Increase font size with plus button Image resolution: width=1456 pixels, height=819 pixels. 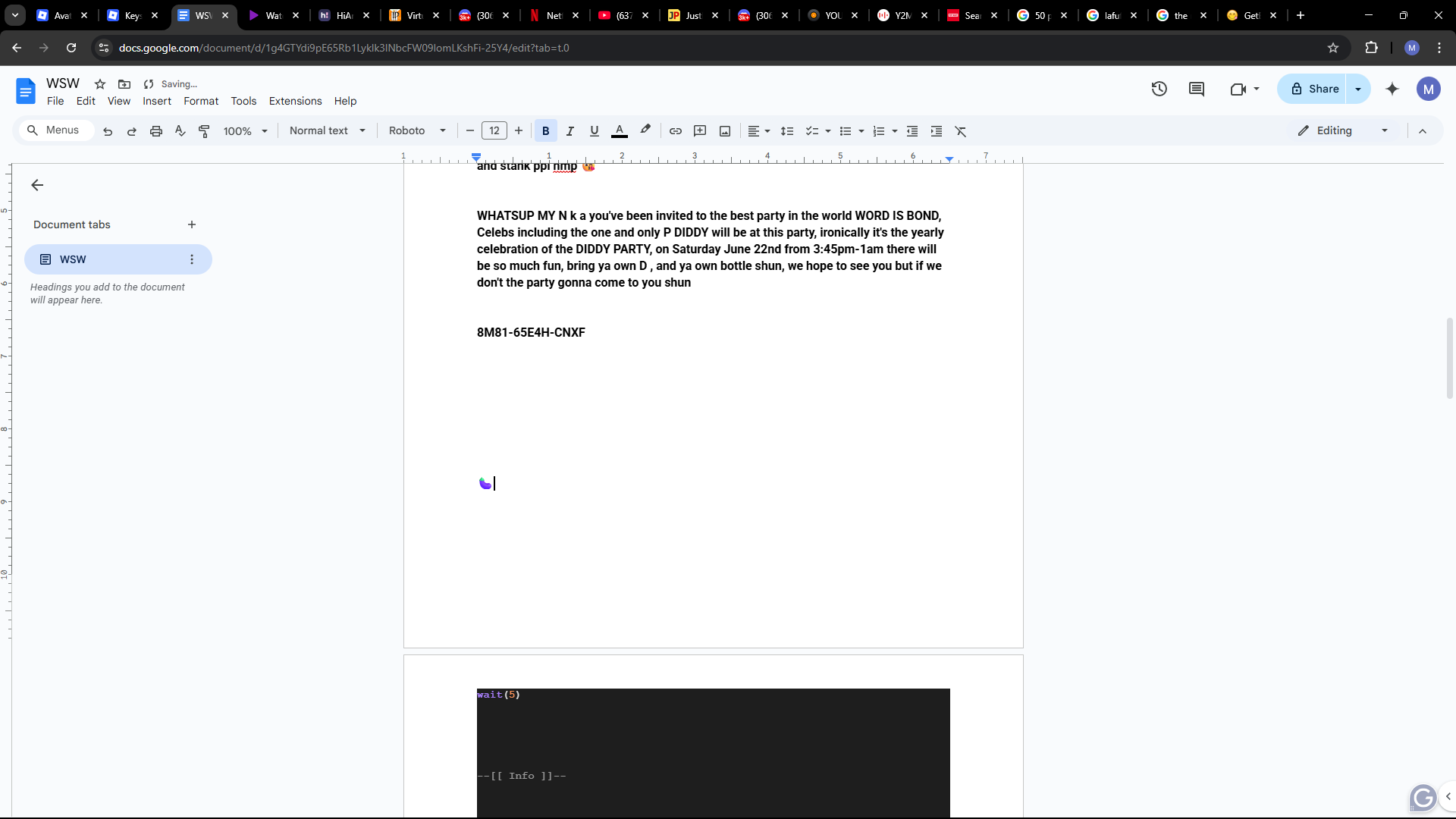click(x=519, y=131)
